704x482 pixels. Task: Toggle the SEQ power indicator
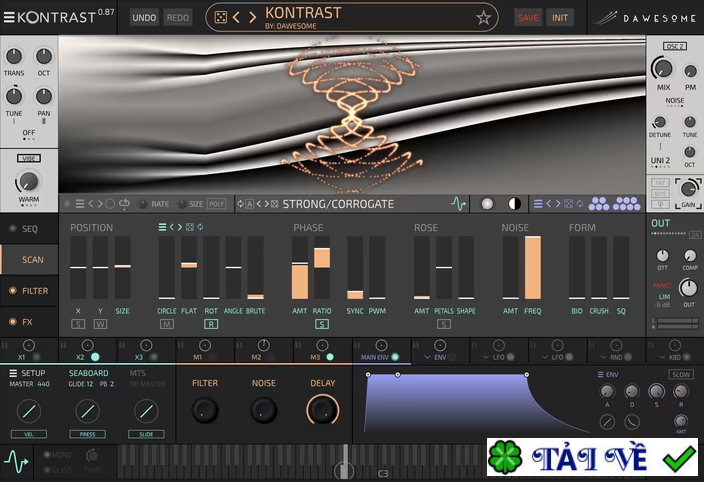click(x=13, y=228)
